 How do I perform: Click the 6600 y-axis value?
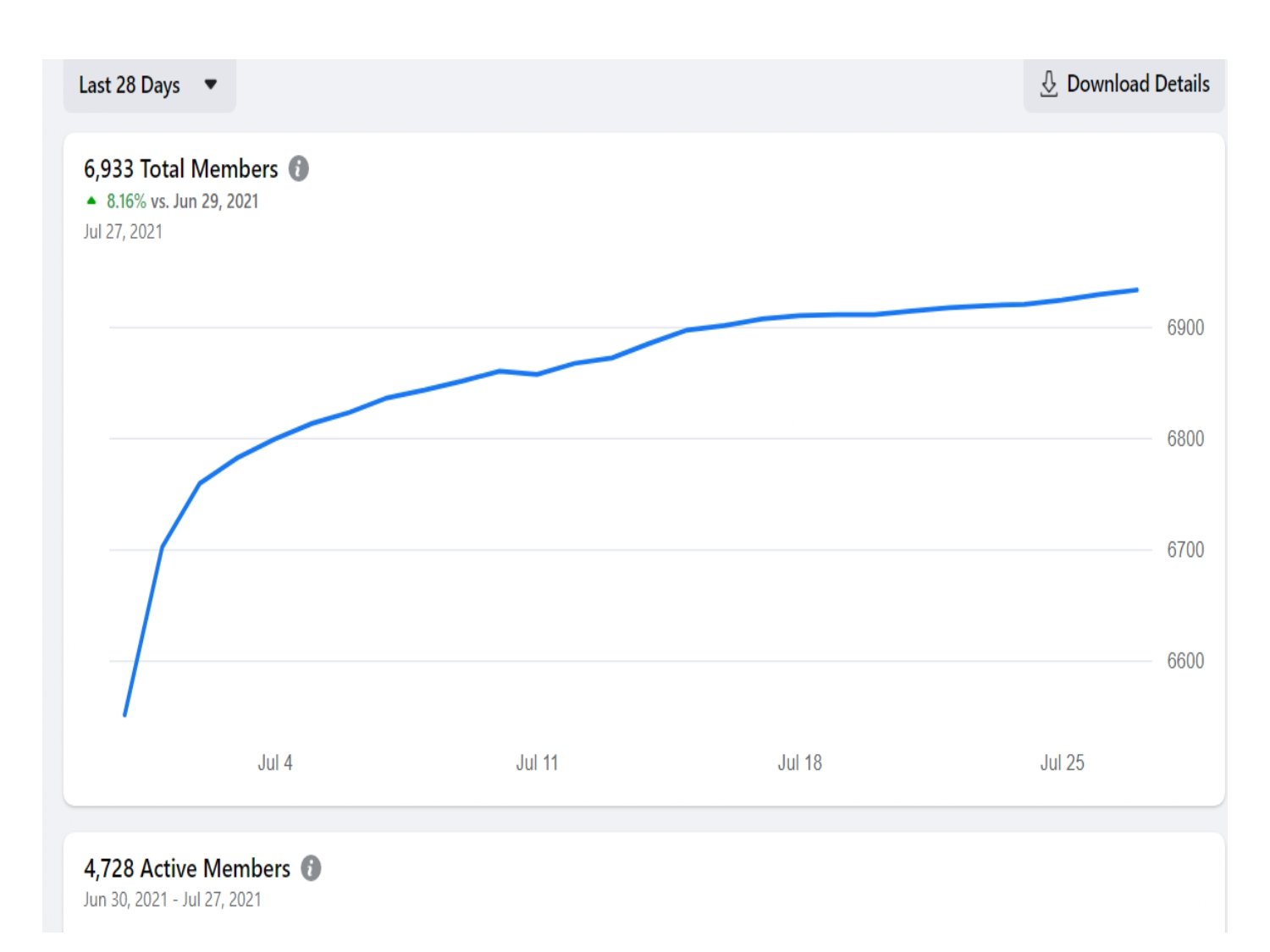tap(1184, 661)
